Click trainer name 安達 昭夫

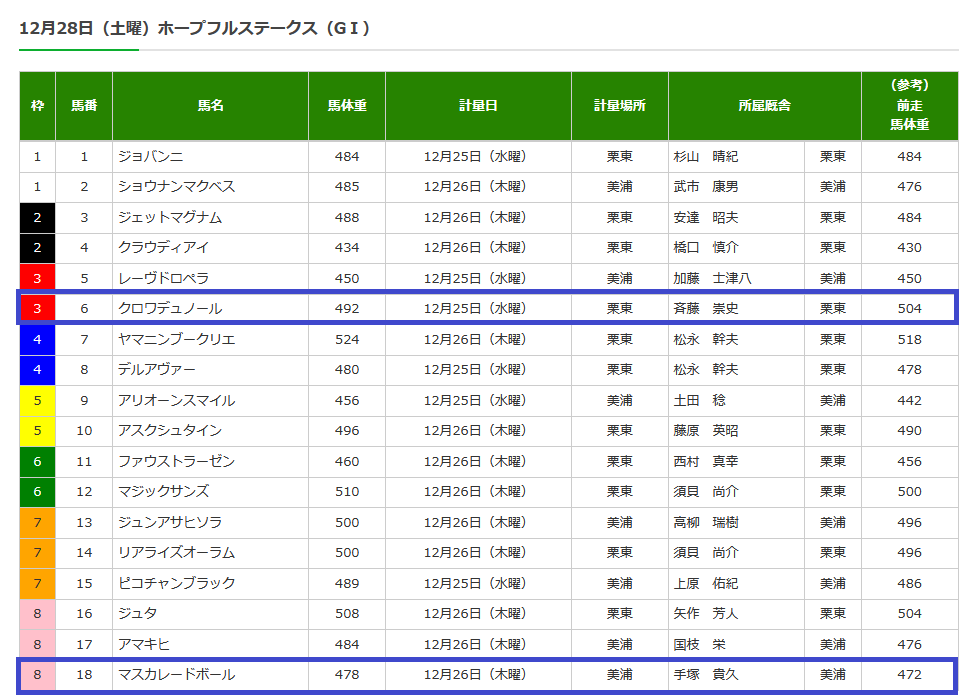pyautogui.click(x=706, y=218)
